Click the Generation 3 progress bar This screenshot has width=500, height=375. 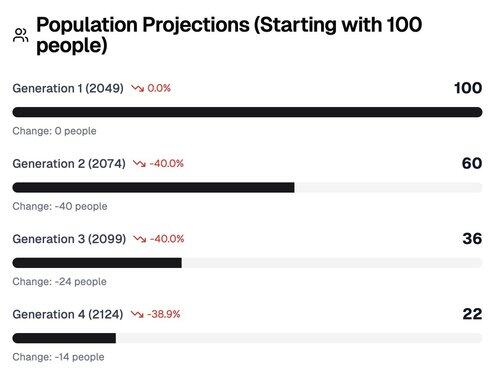pyautogui.click(x=247, y=263)
